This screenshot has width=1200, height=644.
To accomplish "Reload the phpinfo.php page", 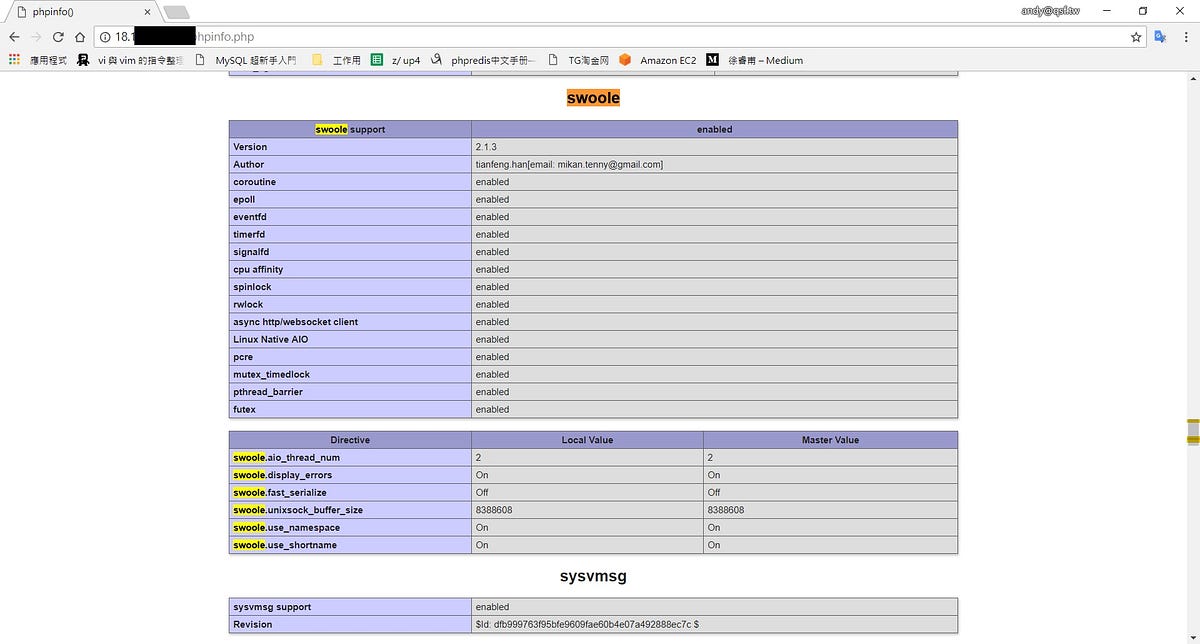I will point(58,35).
